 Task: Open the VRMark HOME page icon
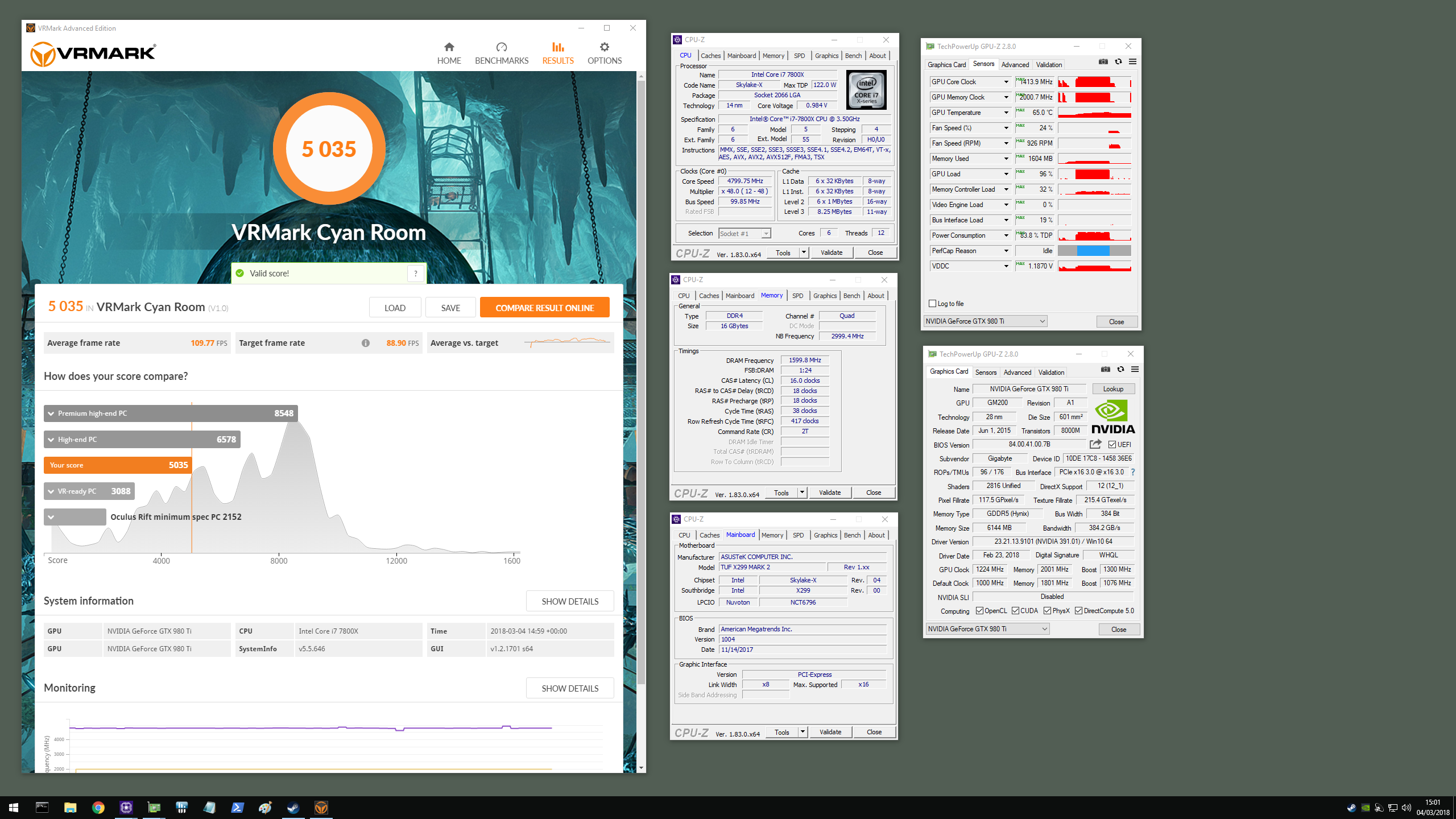tap(449, 47)
